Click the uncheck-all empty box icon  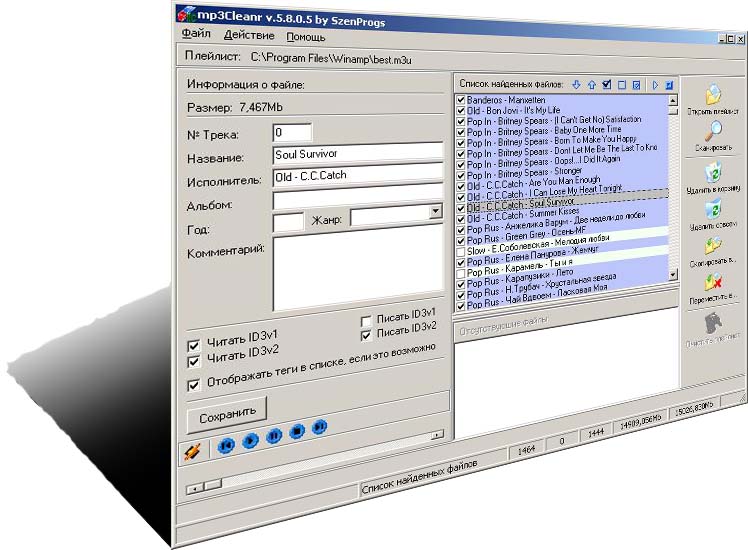click(622, 85)
